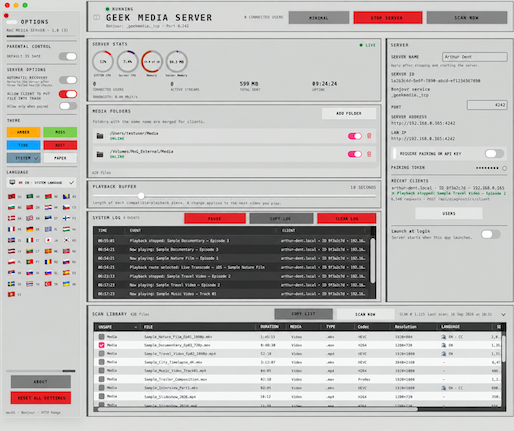Viewport: 514px width, 431px height.
Task: Select the Hungarian (HU) flag language
Action: point(66,229)
